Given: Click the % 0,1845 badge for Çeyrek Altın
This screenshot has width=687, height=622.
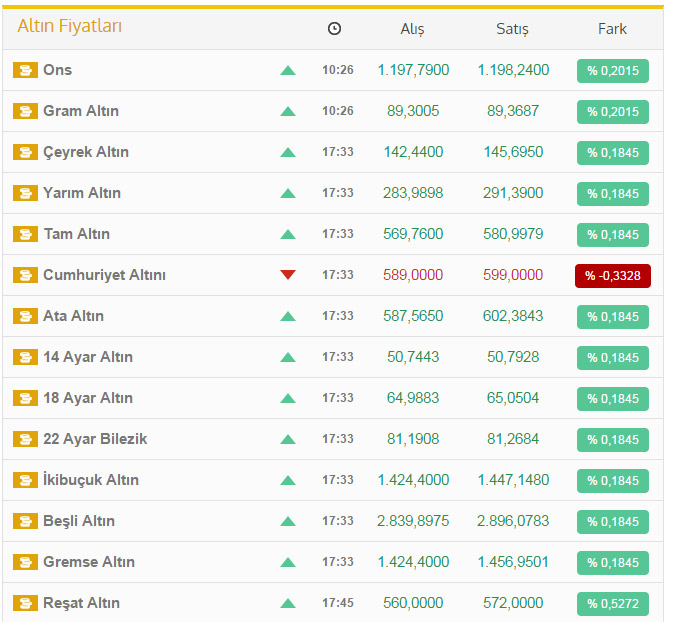Looking at the screenshot, I should pos(613,153).
